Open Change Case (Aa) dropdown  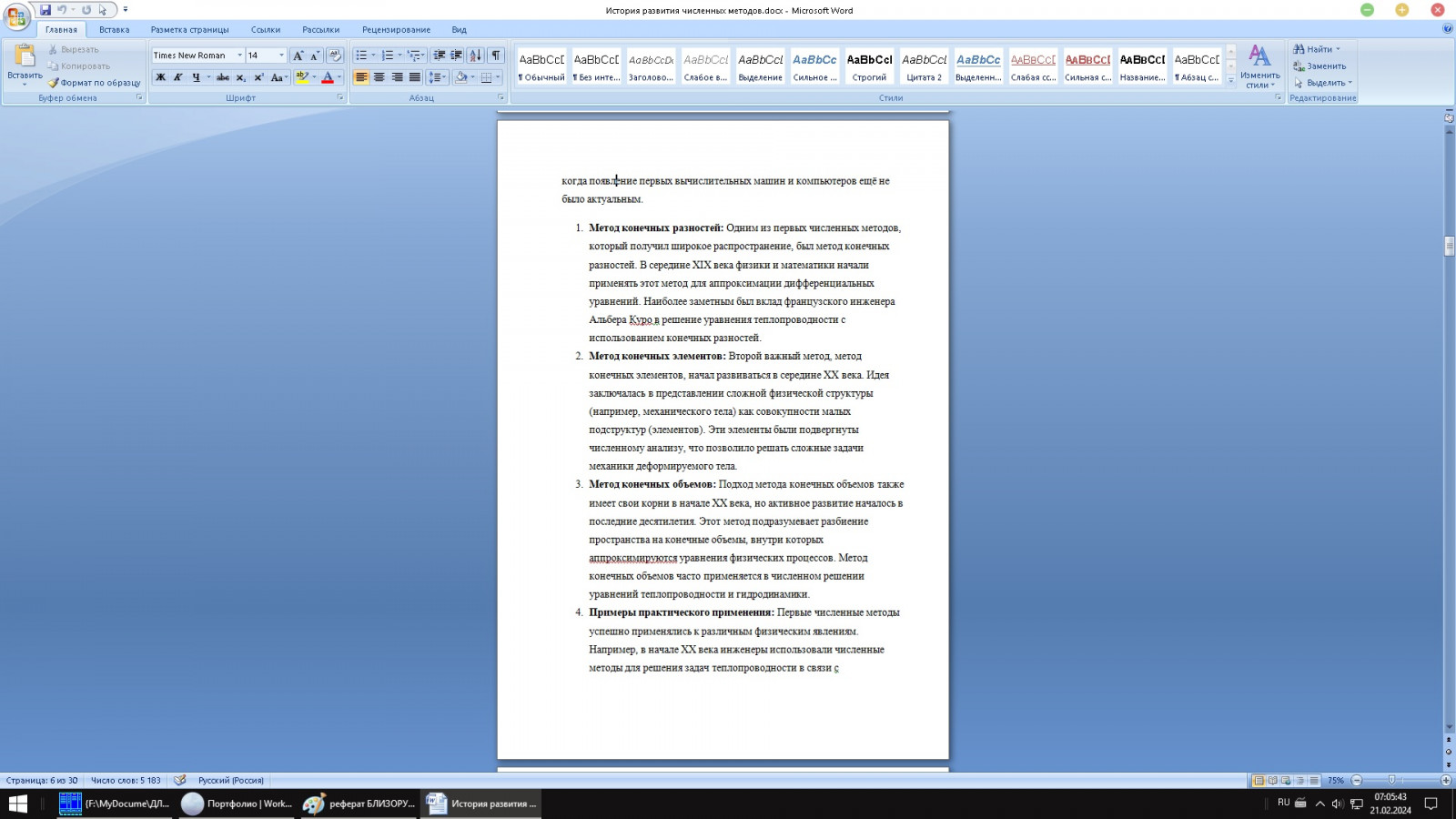(x=279, y=77)
